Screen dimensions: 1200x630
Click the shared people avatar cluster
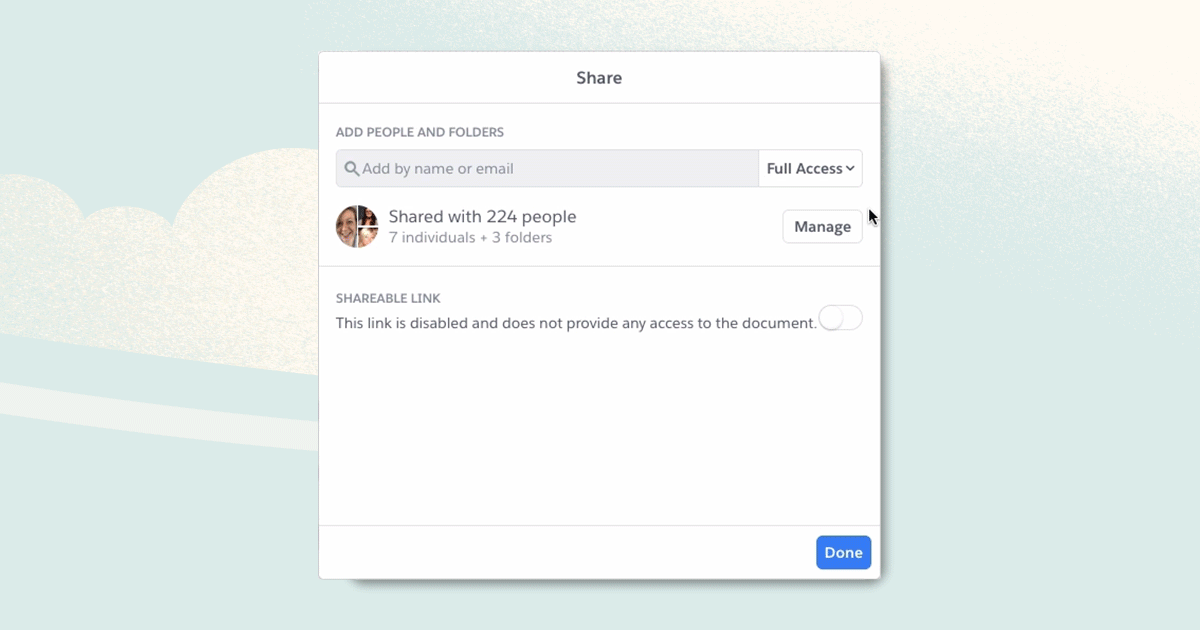[x=357, y=227]
